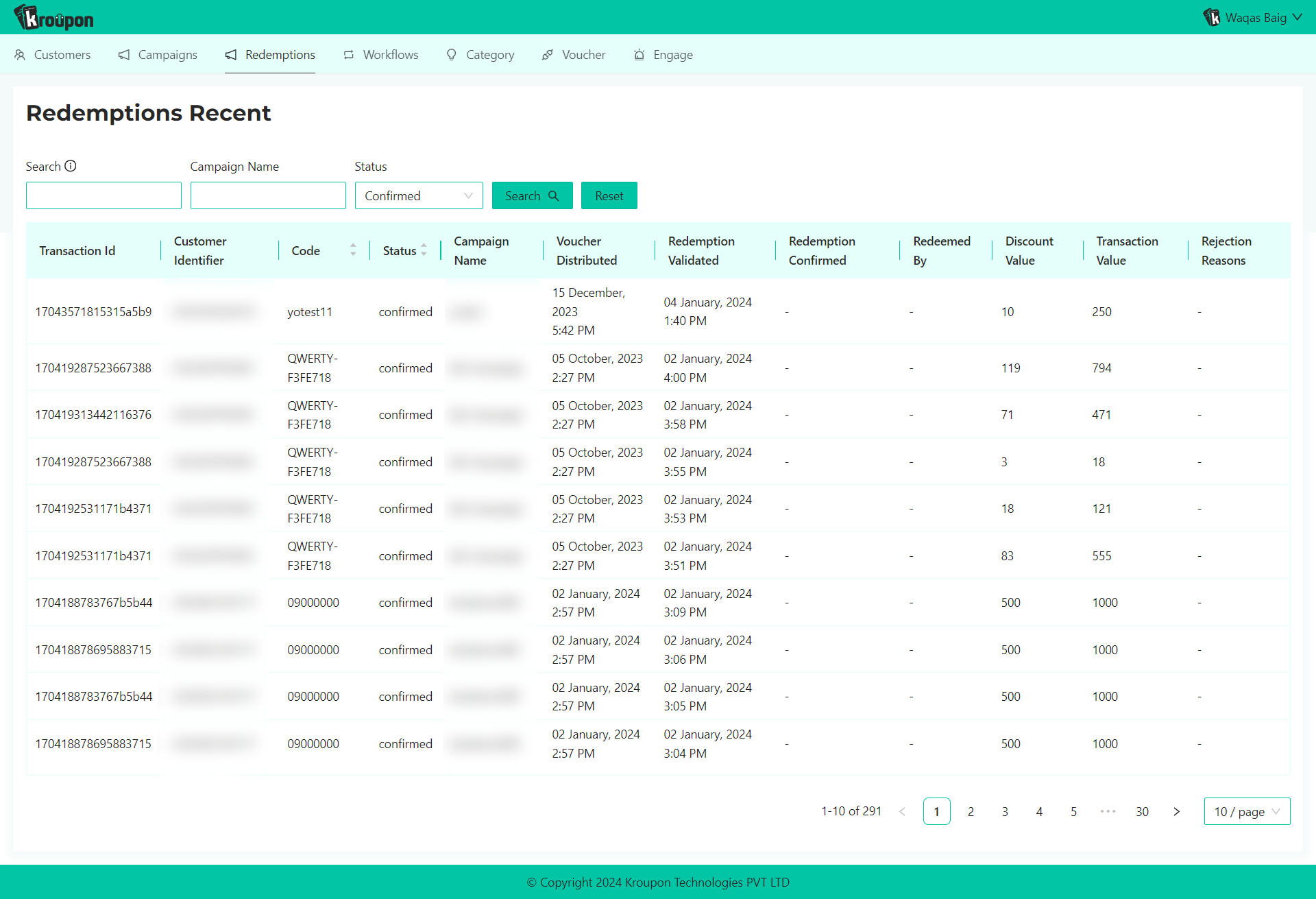This screenshot has height=899, width=1316.
Task: Click the Redemptions Recent heading
Action: tap(149, 112)
